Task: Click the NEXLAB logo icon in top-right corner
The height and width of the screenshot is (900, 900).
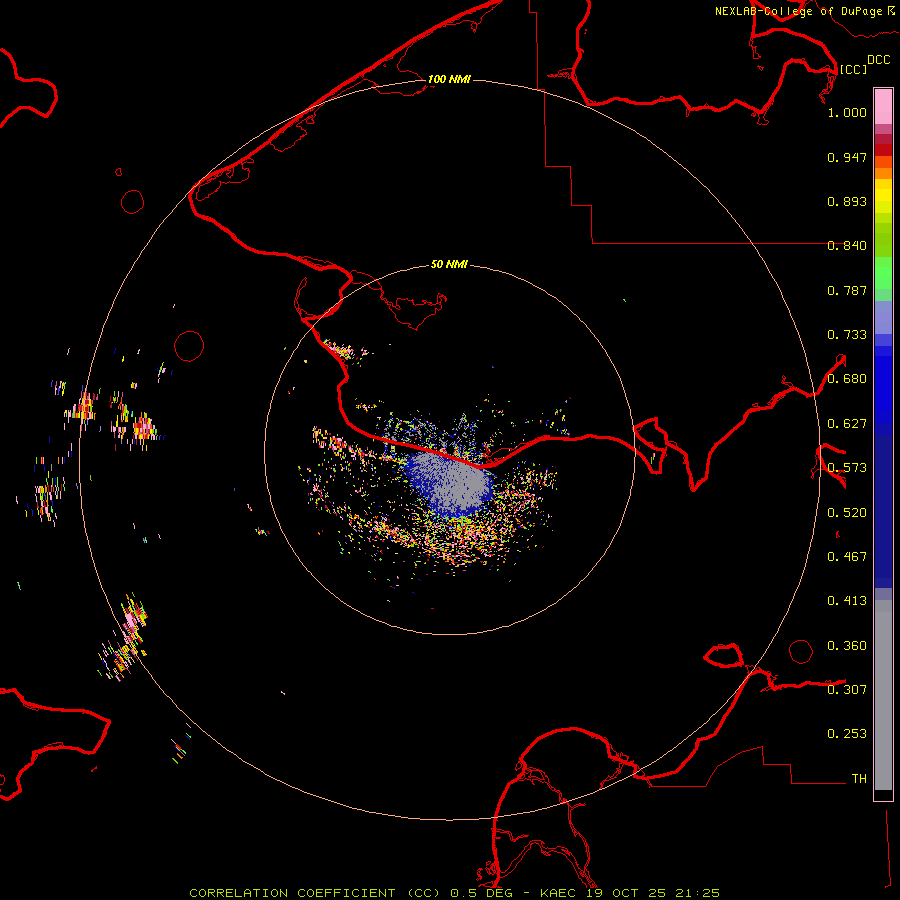Action: click(891, 10)
